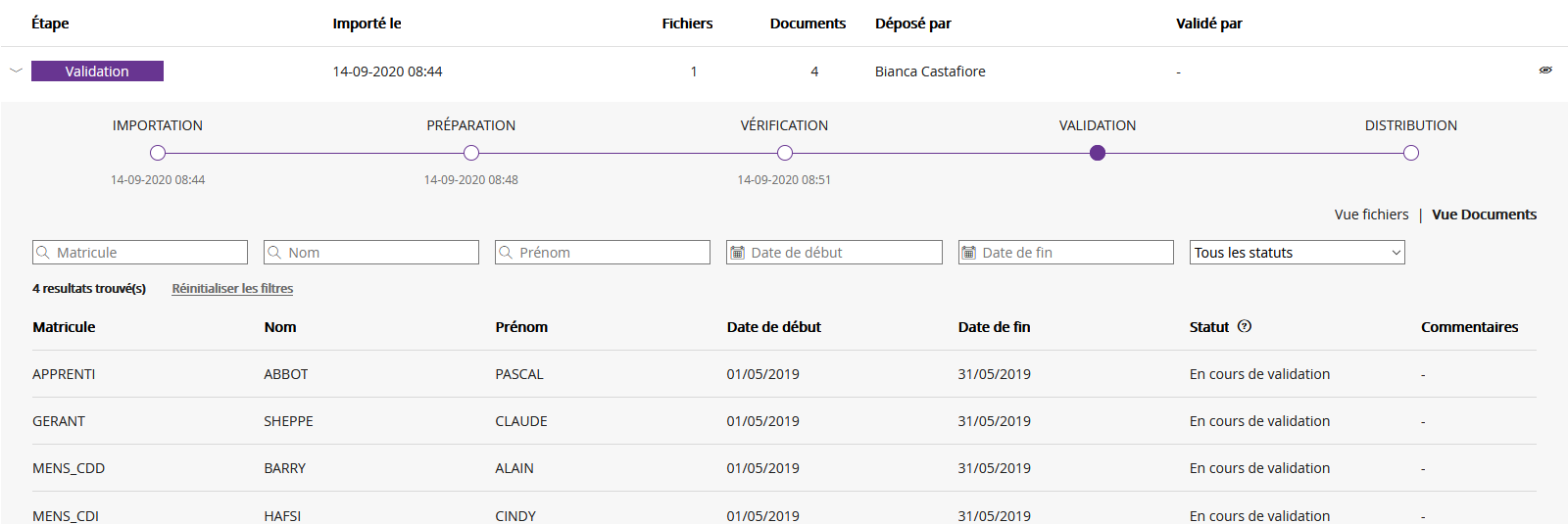Click the name SHEPPE

click(x=288, y=421)
